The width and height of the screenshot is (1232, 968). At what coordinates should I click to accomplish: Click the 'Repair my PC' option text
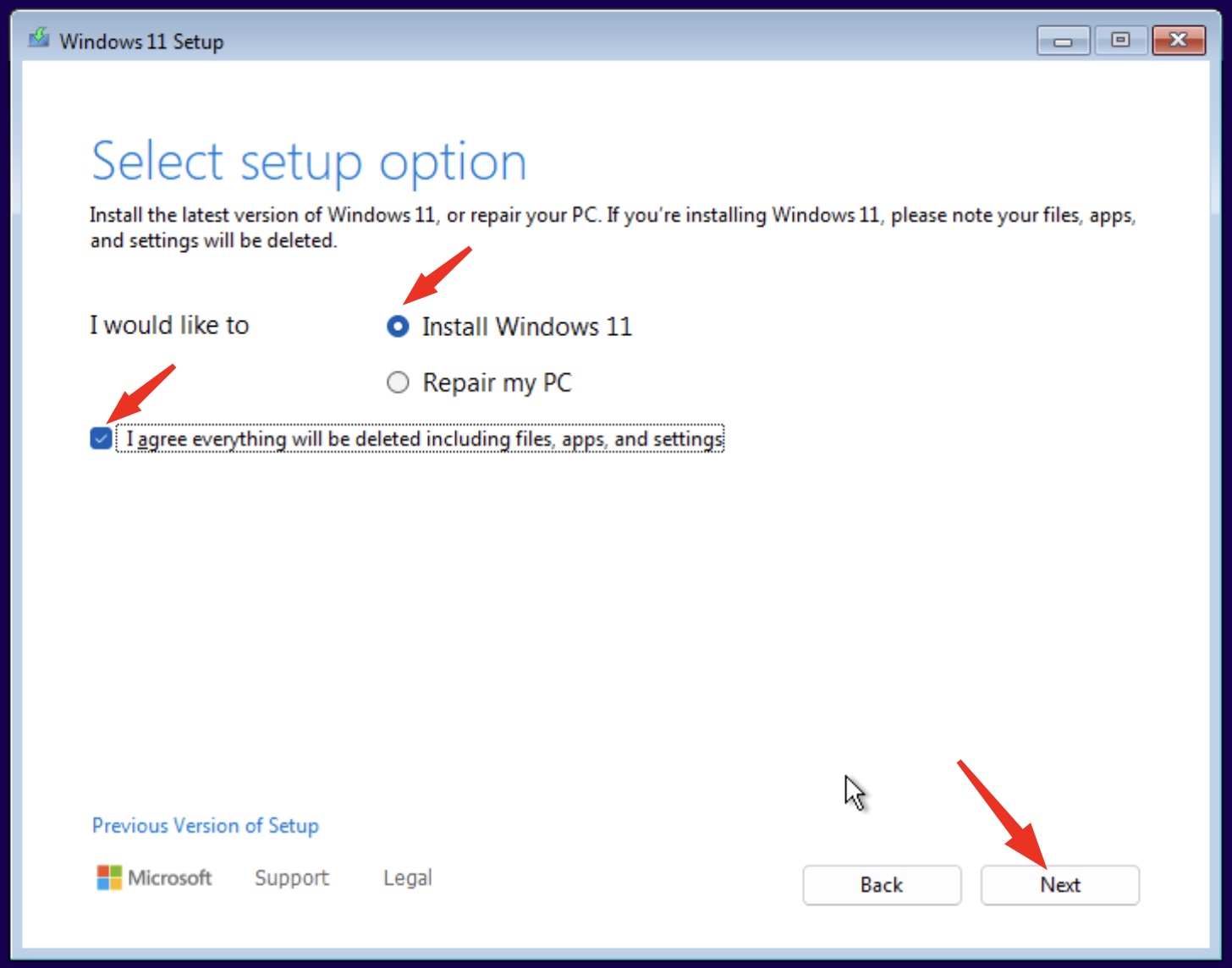(497, 383)
